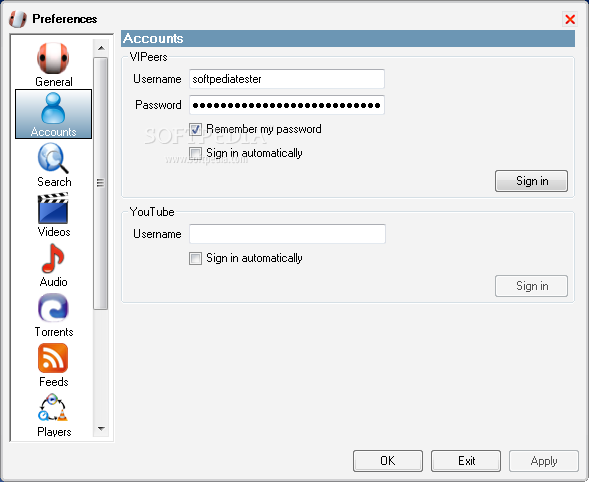Open the Players preferences category
The height and width of the screenshot is (482, 589).
click(x=53, y=415)
